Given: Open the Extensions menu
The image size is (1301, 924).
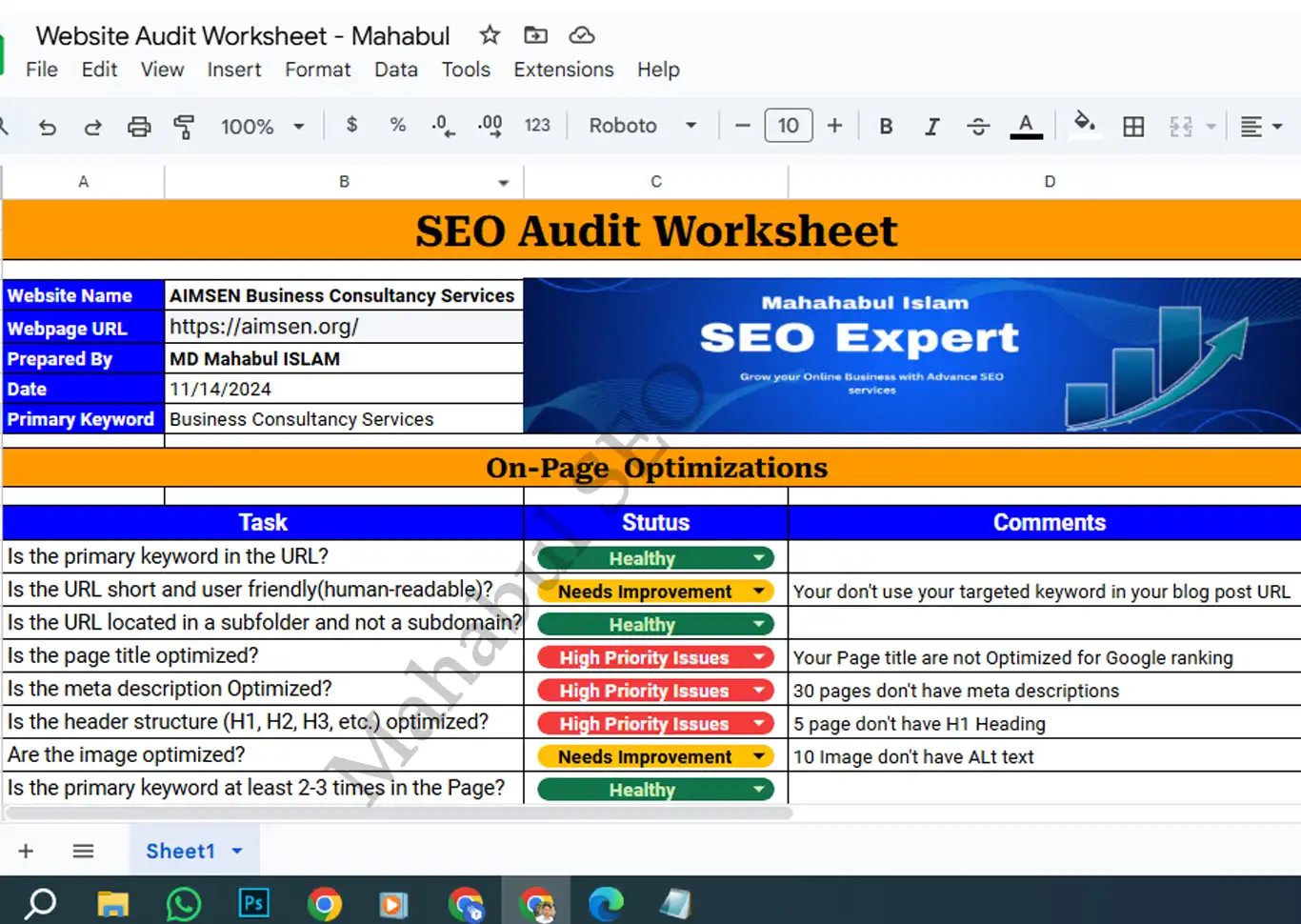Looking at the screenshot, I should pyautogui.click(x=564, y=70).
